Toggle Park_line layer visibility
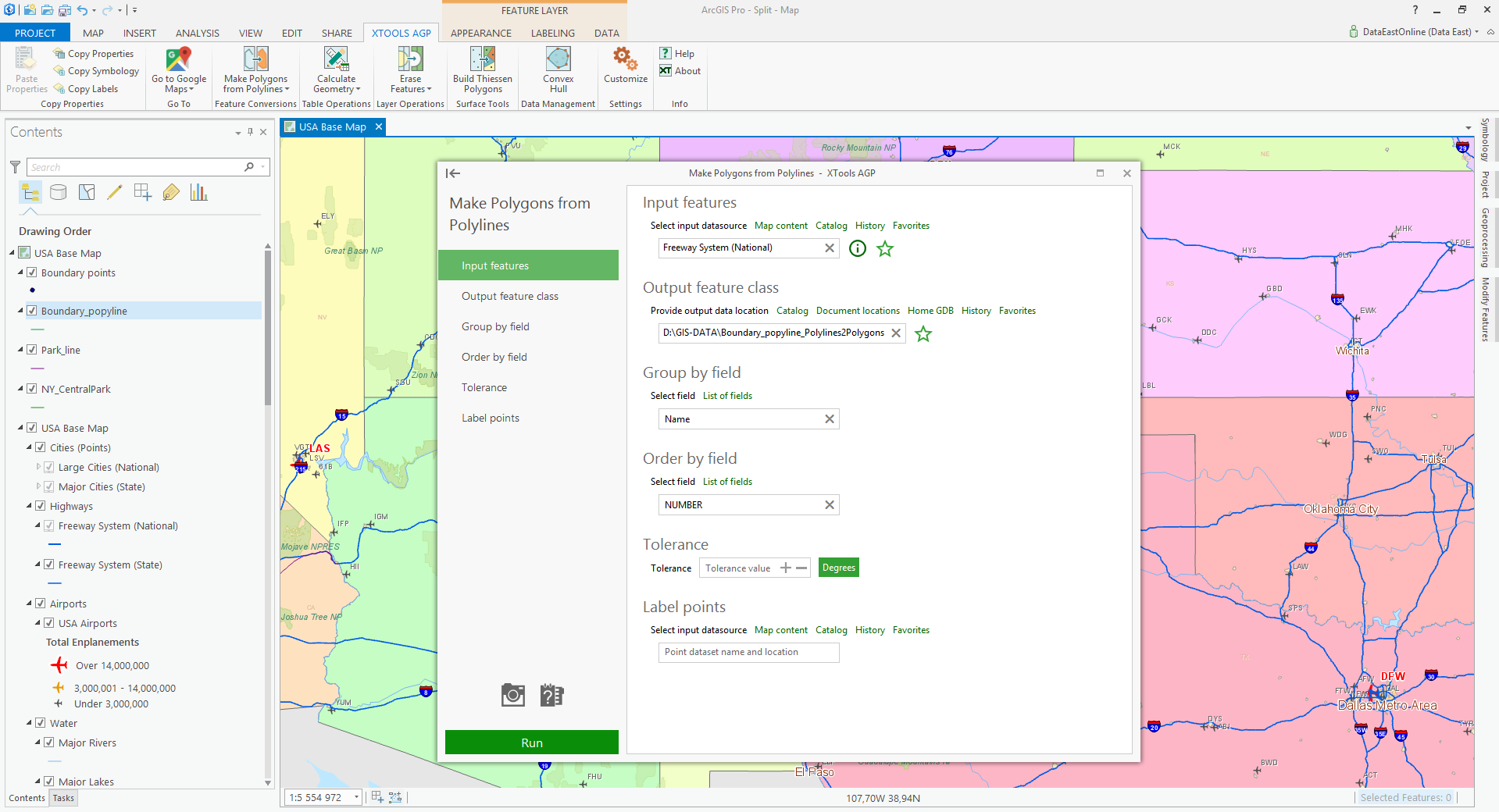Image resolution: width=1499 pixels, height=812 pixels. point(32,350)
